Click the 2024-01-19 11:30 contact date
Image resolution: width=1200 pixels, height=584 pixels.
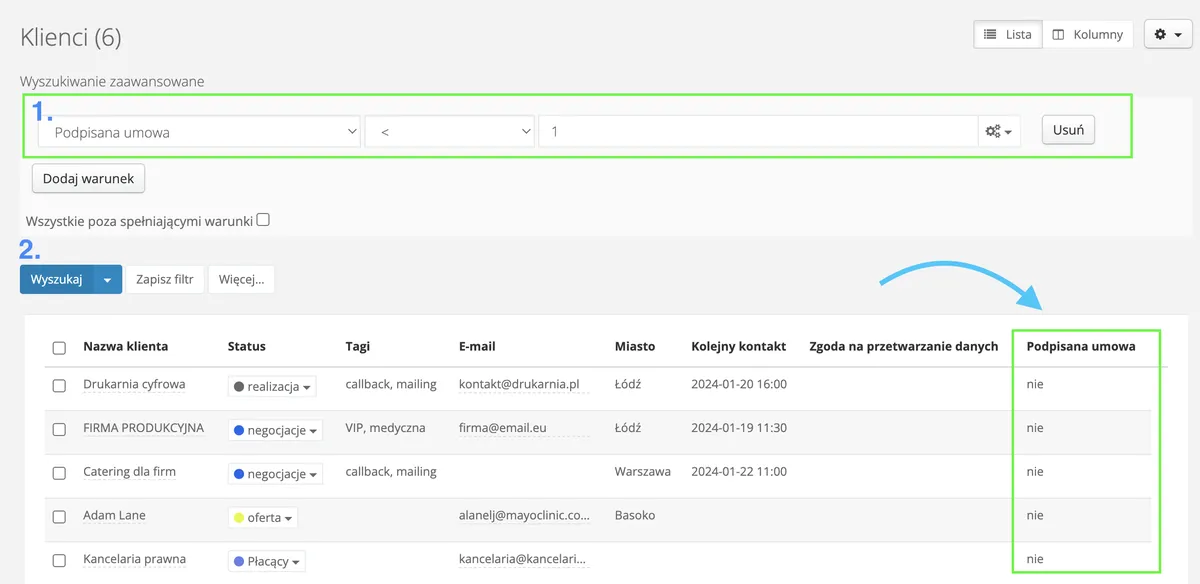(739, 428)
